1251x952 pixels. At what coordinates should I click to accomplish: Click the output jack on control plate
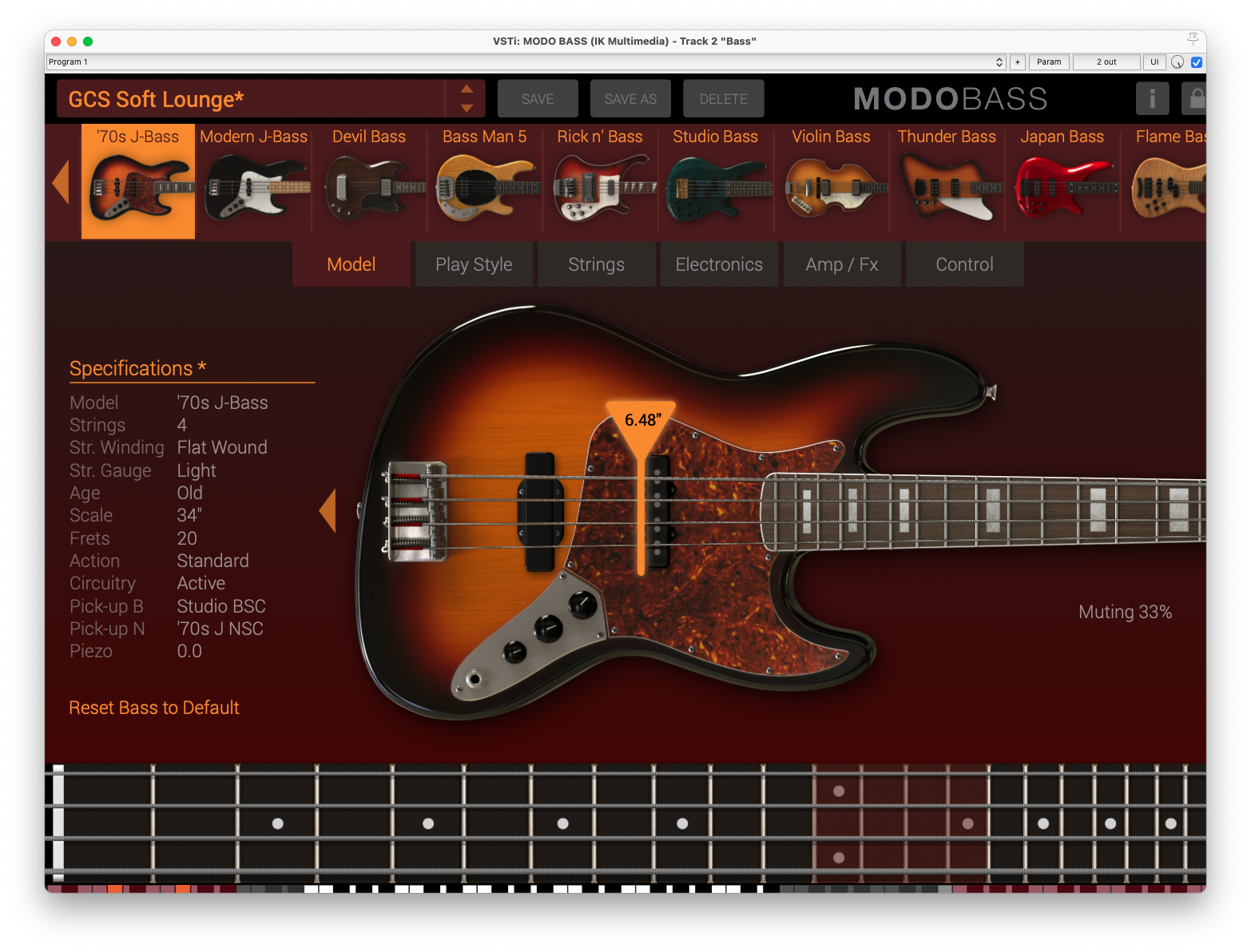(475, 680)
